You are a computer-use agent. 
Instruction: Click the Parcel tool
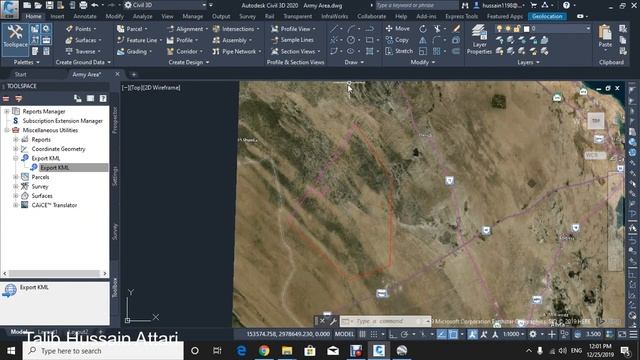[132, 29]
